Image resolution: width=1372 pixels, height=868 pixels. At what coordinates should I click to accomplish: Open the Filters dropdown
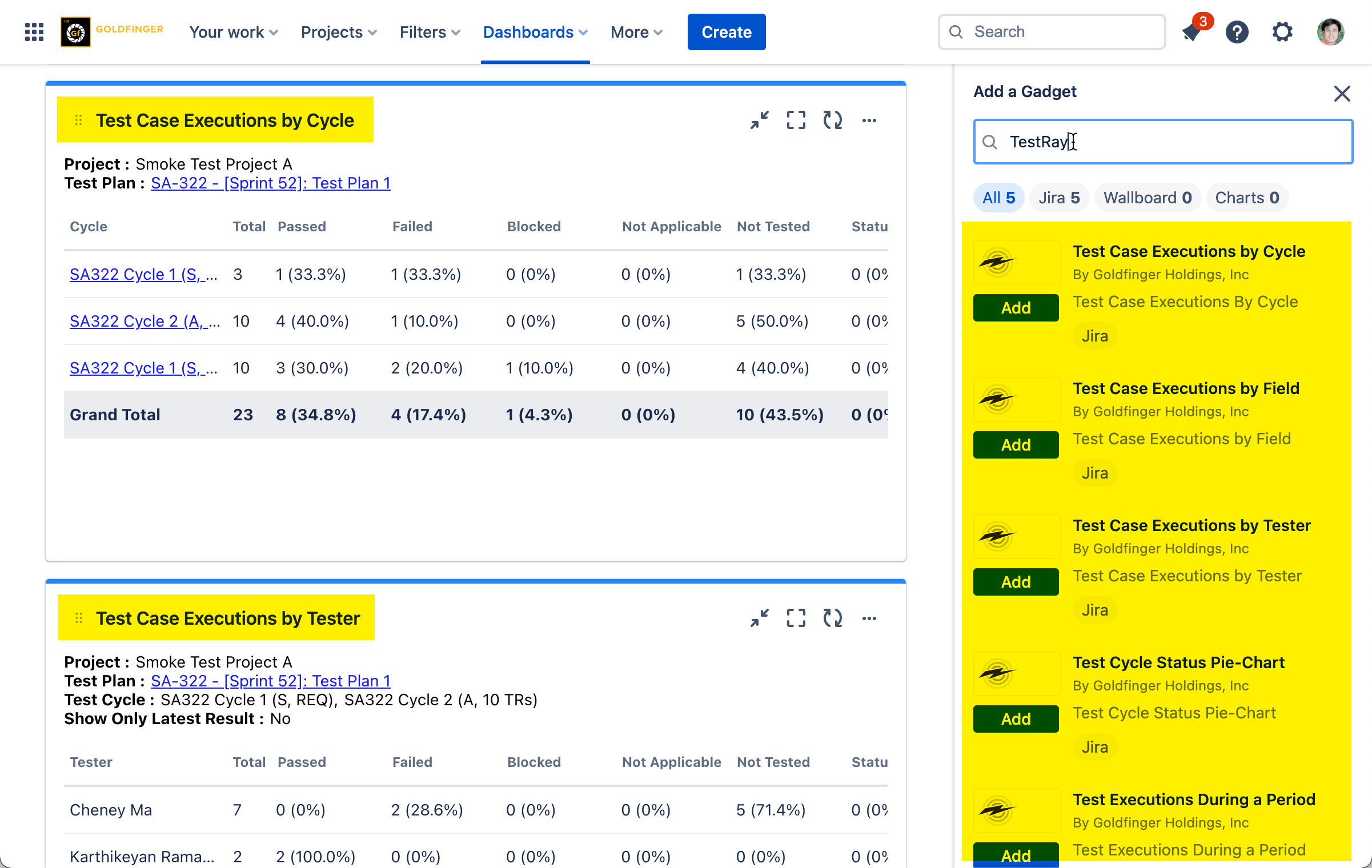coord(430,32)
